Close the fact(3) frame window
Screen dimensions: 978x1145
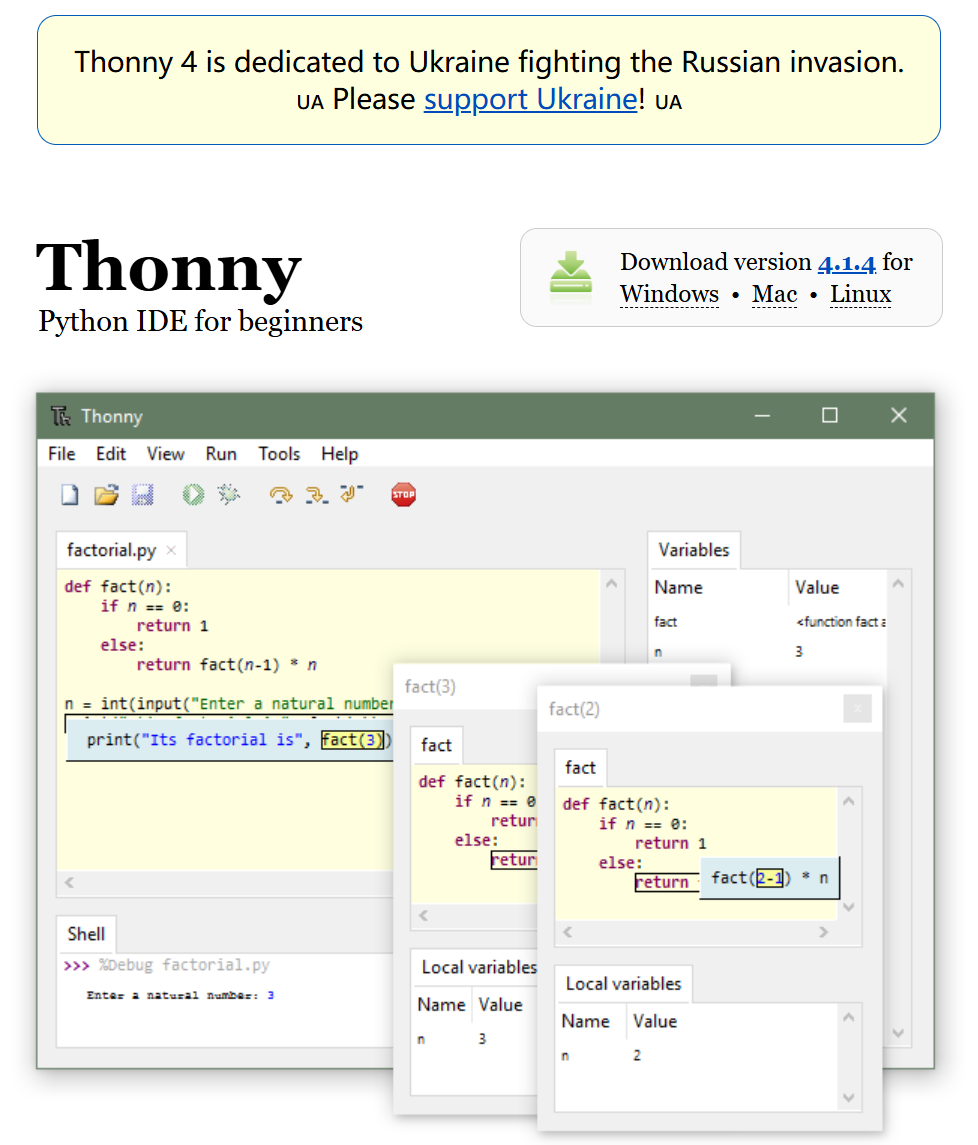click(704, 681)
